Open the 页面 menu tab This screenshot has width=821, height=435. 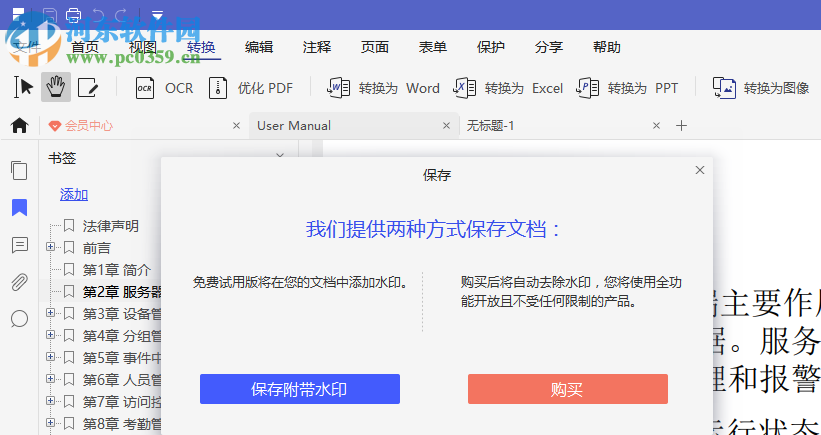pyautogui.click(x=375, y=47)
